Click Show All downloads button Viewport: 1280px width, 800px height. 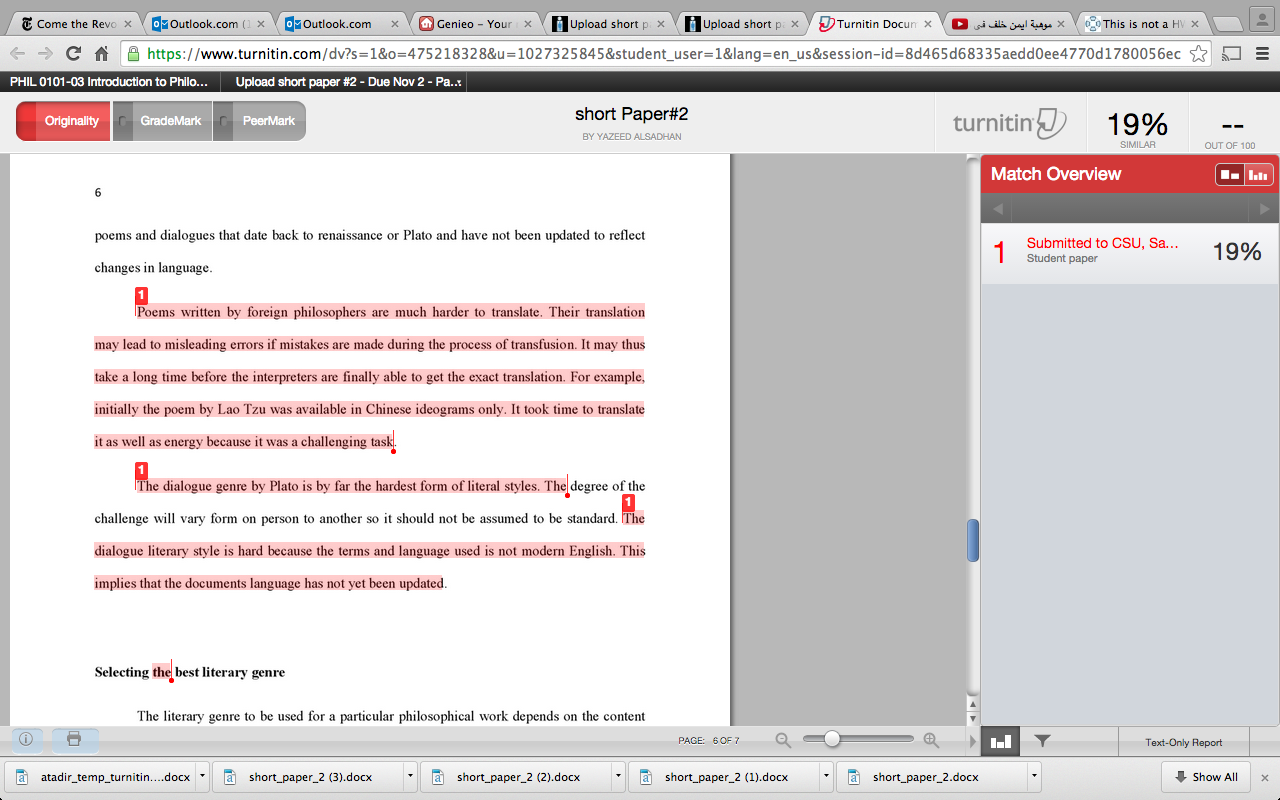coord(1205,777)
